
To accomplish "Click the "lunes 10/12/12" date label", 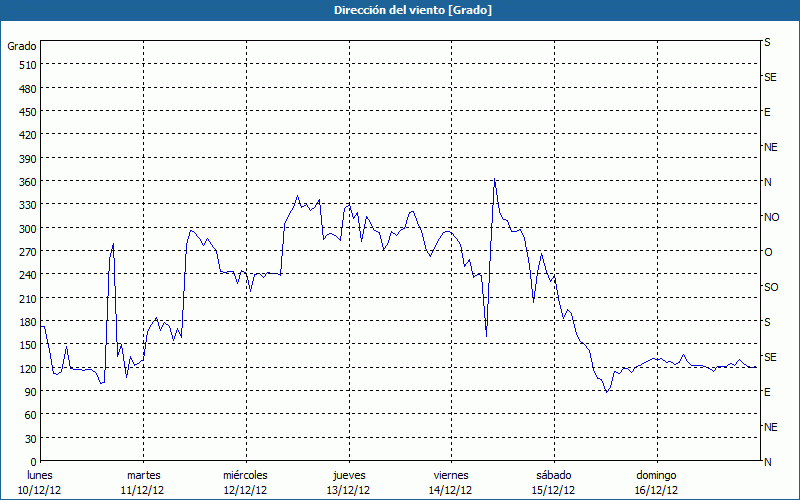I will coord(40,482).
